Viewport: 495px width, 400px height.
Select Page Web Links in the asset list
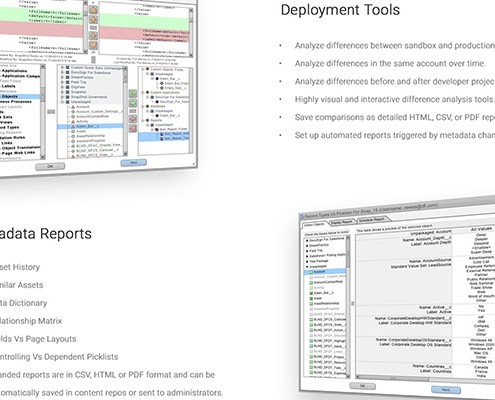(18, 153)
